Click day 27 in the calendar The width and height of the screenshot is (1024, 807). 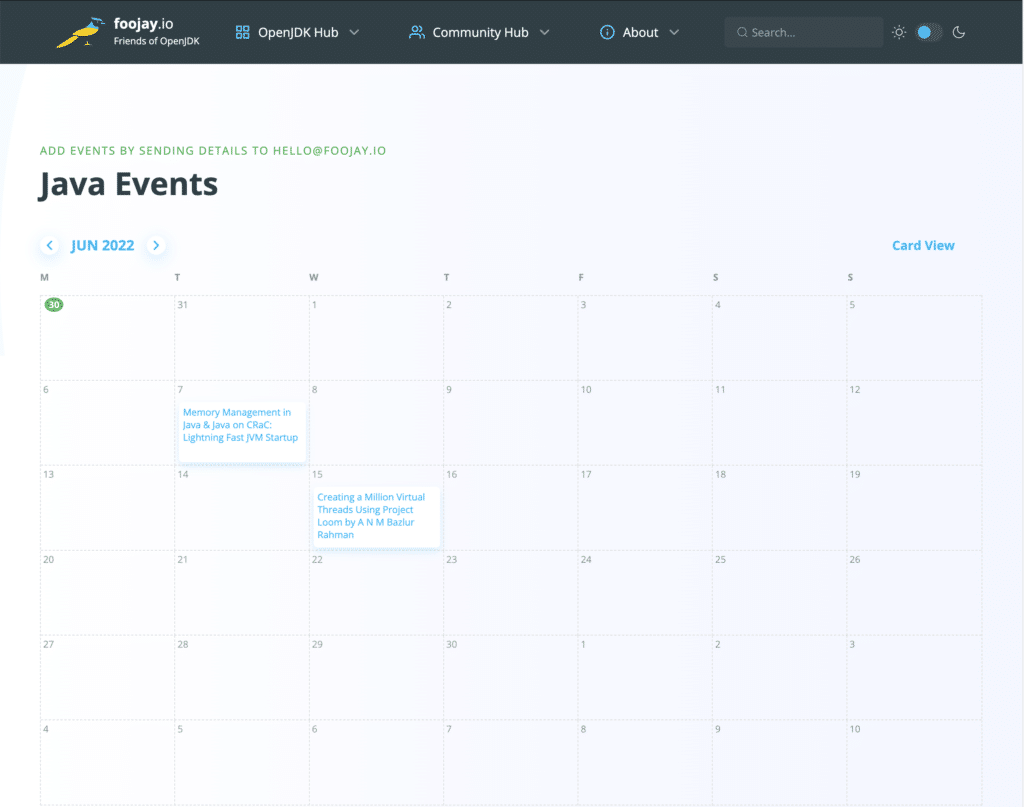coord(48,644)
